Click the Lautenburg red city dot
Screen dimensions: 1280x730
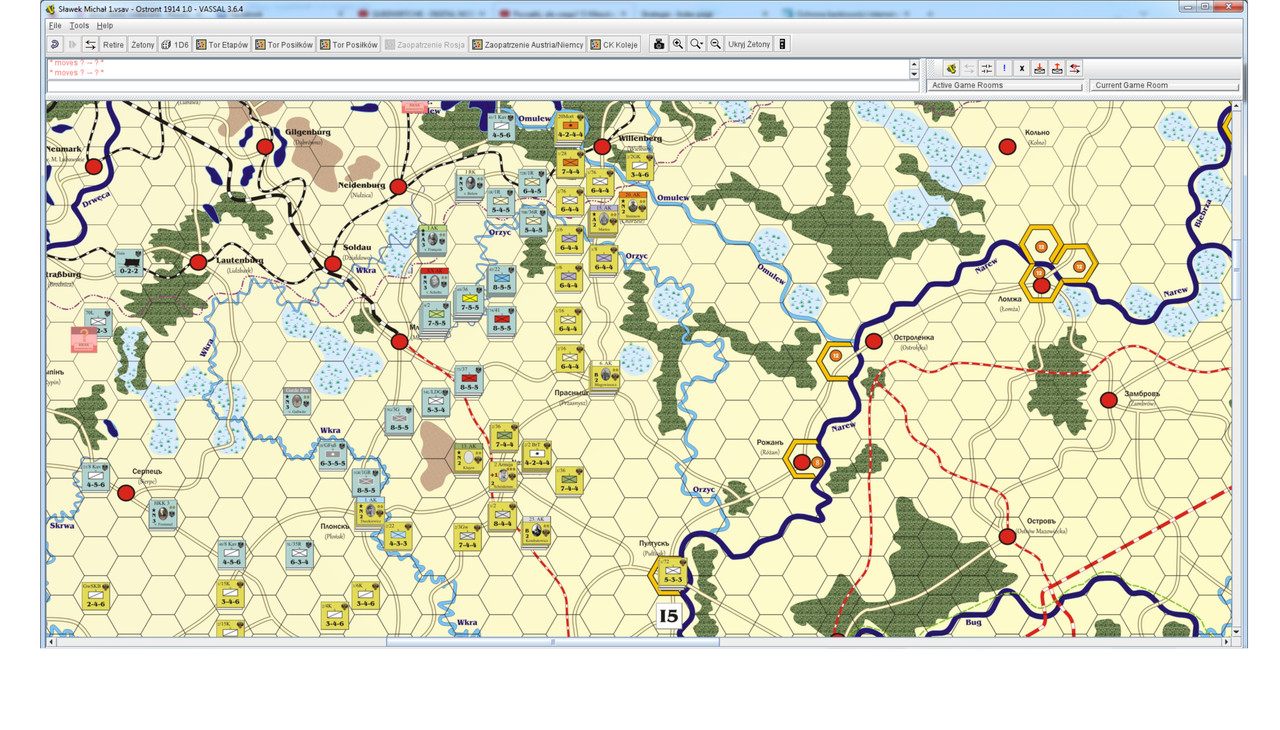[x=198, y=263]
